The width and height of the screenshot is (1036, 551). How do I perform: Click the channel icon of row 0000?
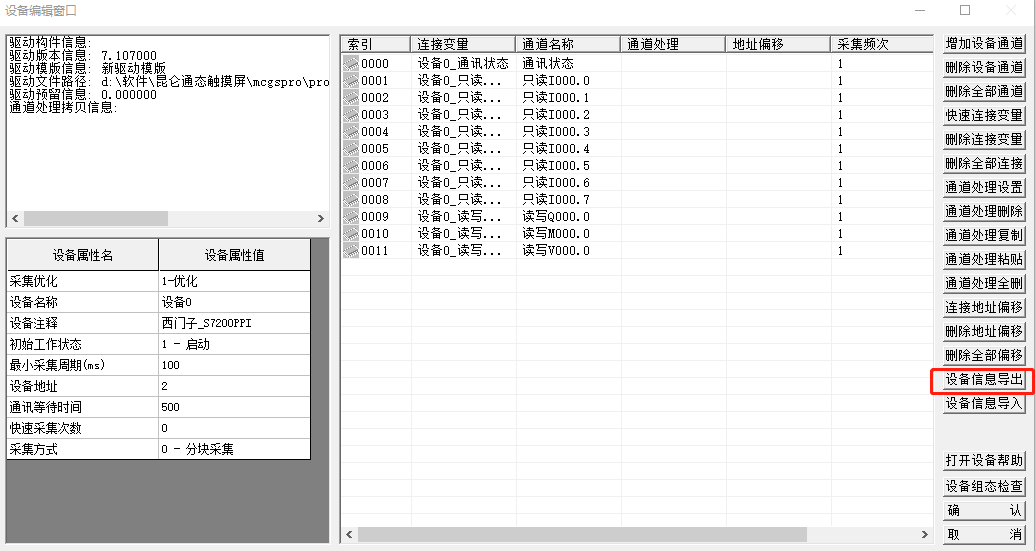tap(351, 63)
